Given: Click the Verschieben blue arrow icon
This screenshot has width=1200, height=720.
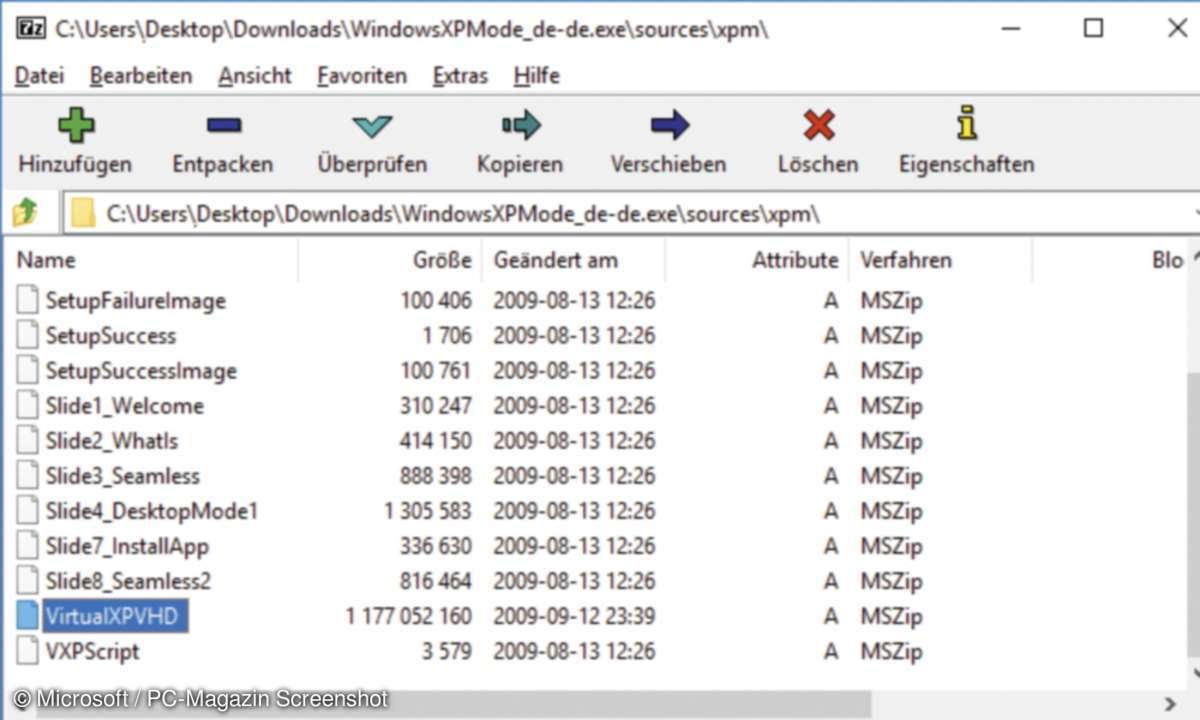Looking at the screenshot, I should click(x=669, y=125).
